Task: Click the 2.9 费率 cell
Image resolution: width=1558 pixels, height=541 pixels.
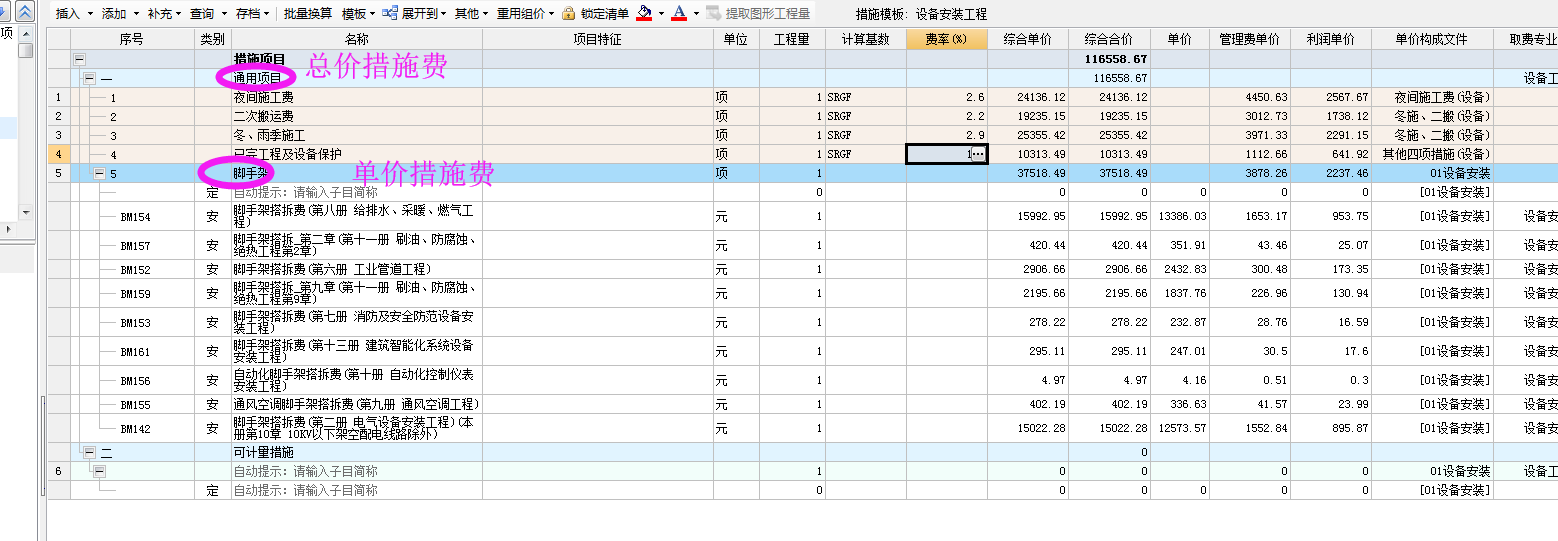Action: [x=947, y=135]
